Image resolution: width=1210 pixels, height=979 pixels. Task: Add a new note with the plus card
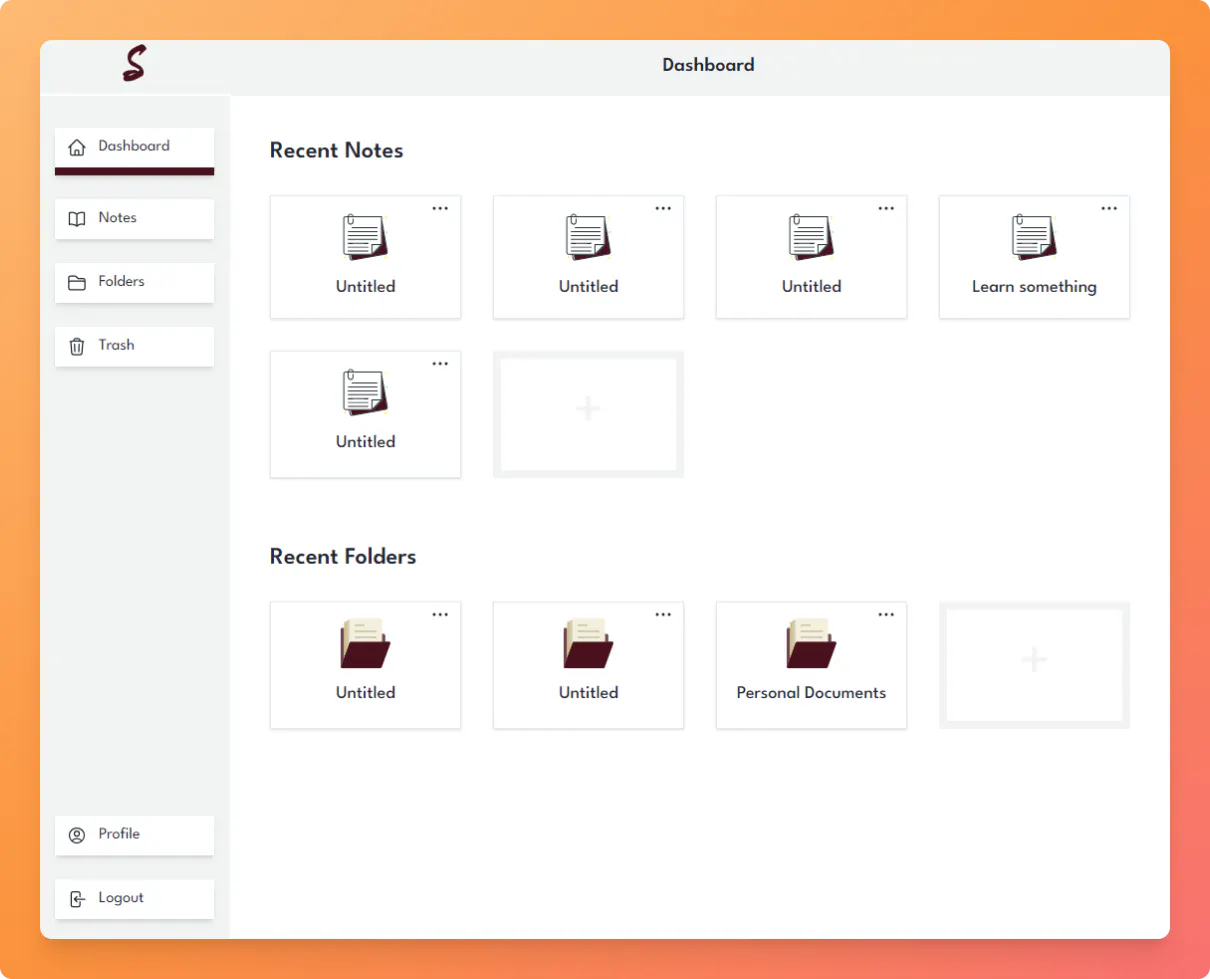[x=588, y=414]
